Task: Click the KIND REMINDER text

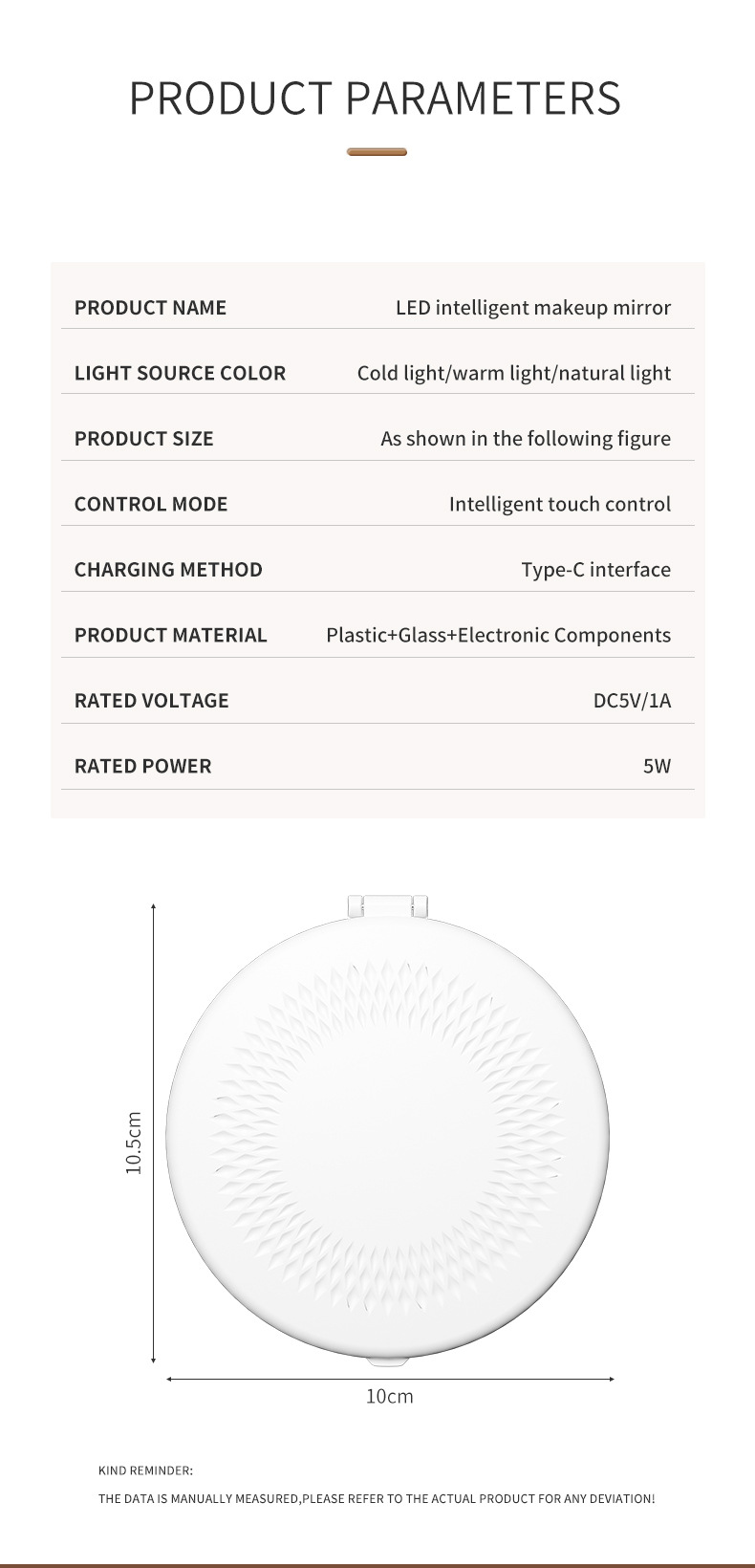Action: pyautogui.click(x=145, y=1470)
